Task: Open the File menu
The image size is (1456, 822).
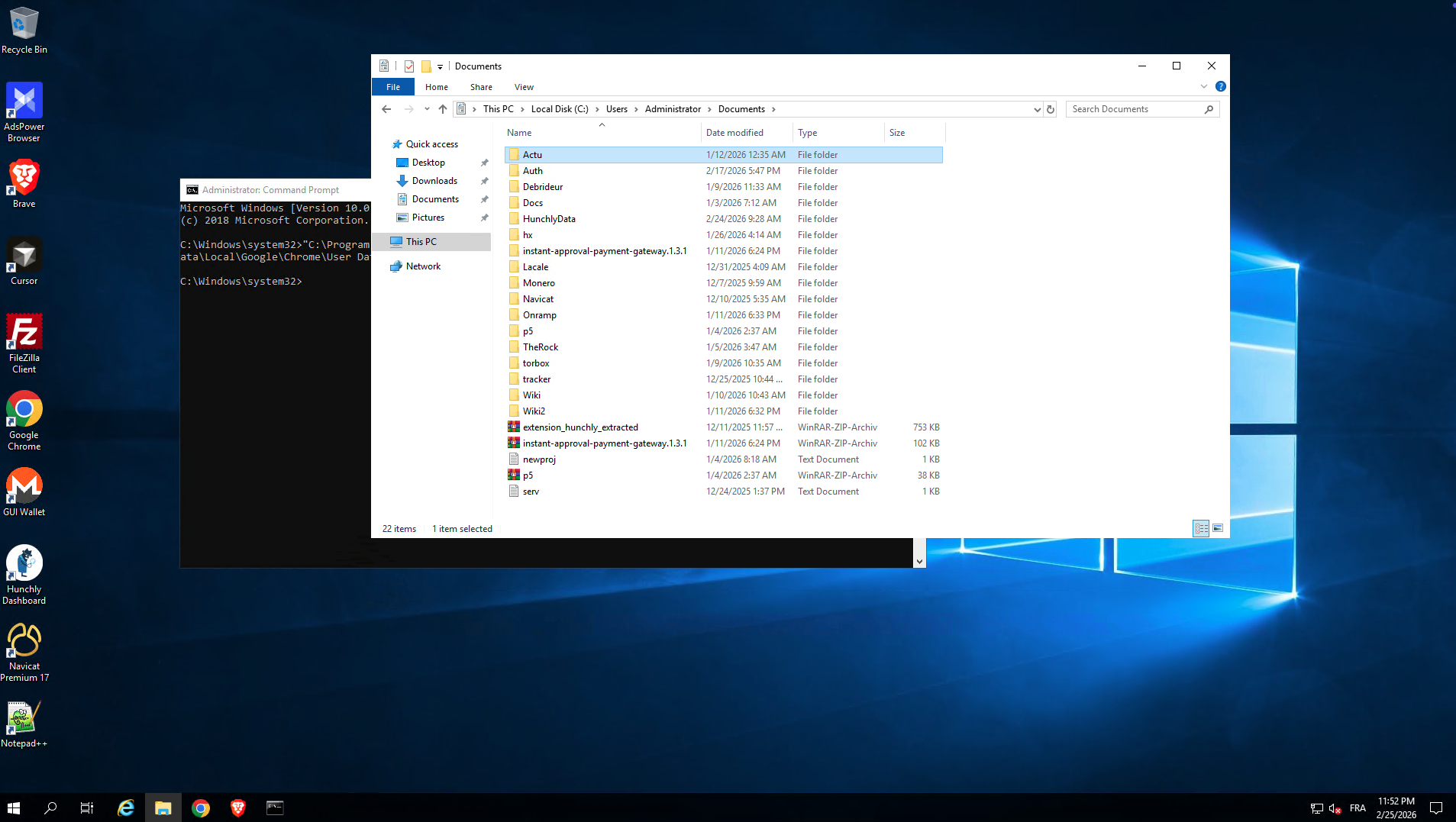Action: pyautogui.click(x=392, y=87)
